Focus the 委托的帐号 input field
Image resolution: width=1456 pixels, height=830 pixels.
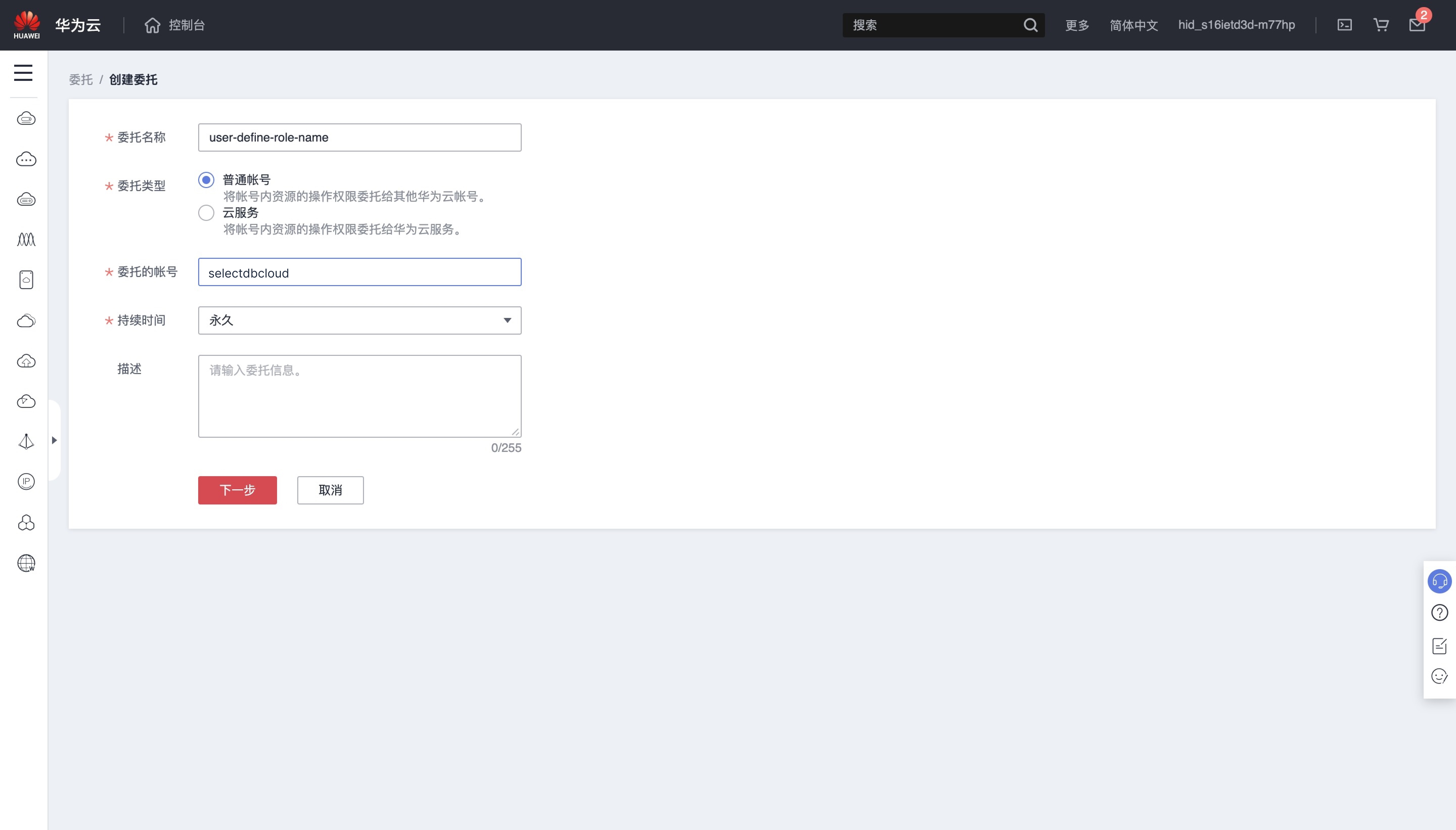[360, 272]
